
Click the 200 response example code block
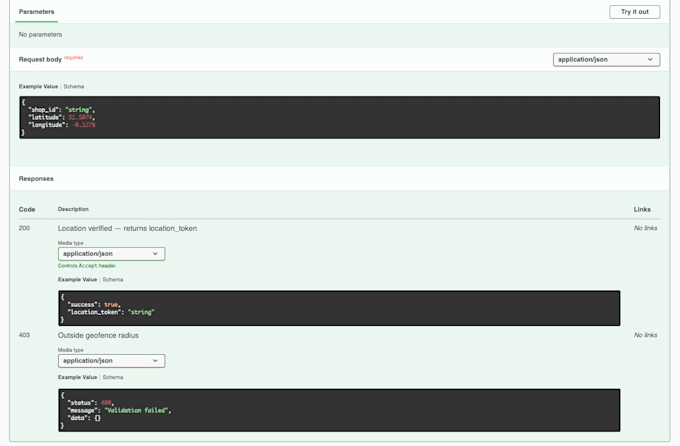[339, 308]
